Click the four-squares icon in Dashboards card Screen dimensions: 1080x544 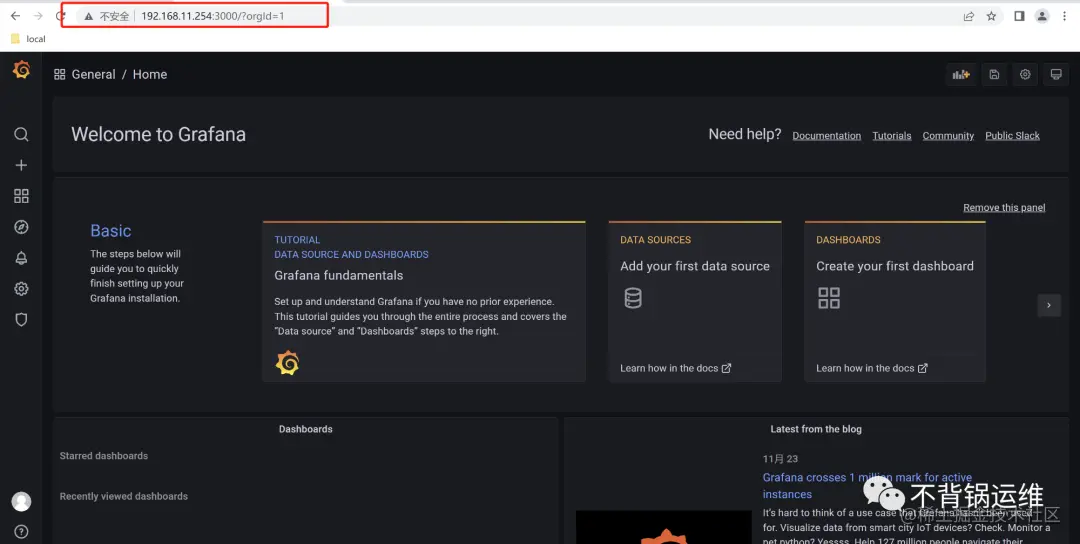(829, 298)
